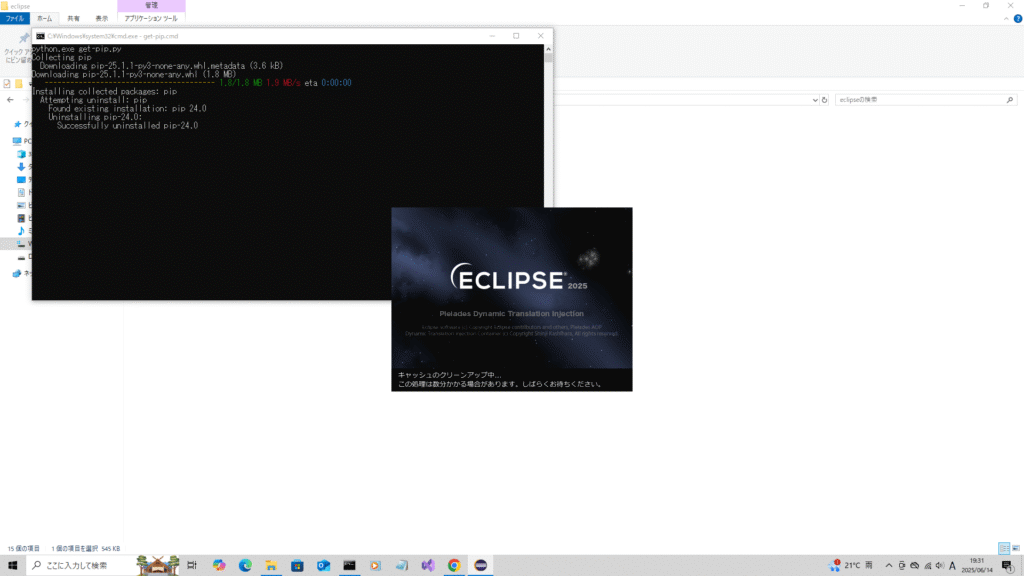The image size is (1024, 576).
Task: Switch to the 表示 ribbon tab
Action: 102,18
